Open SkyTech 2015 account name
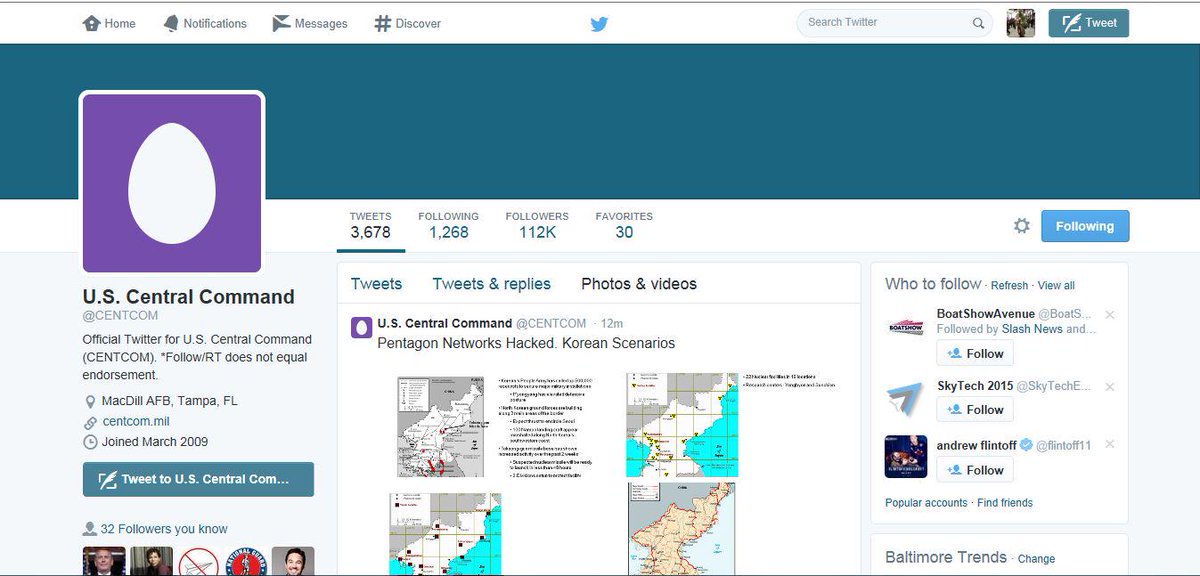1200x576 pixels. click(975, 386)
